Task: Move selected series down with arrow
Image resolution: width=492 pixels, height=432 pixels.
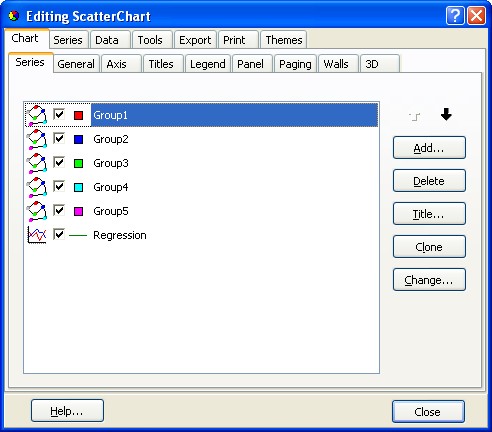Action: tap(446, 115)
